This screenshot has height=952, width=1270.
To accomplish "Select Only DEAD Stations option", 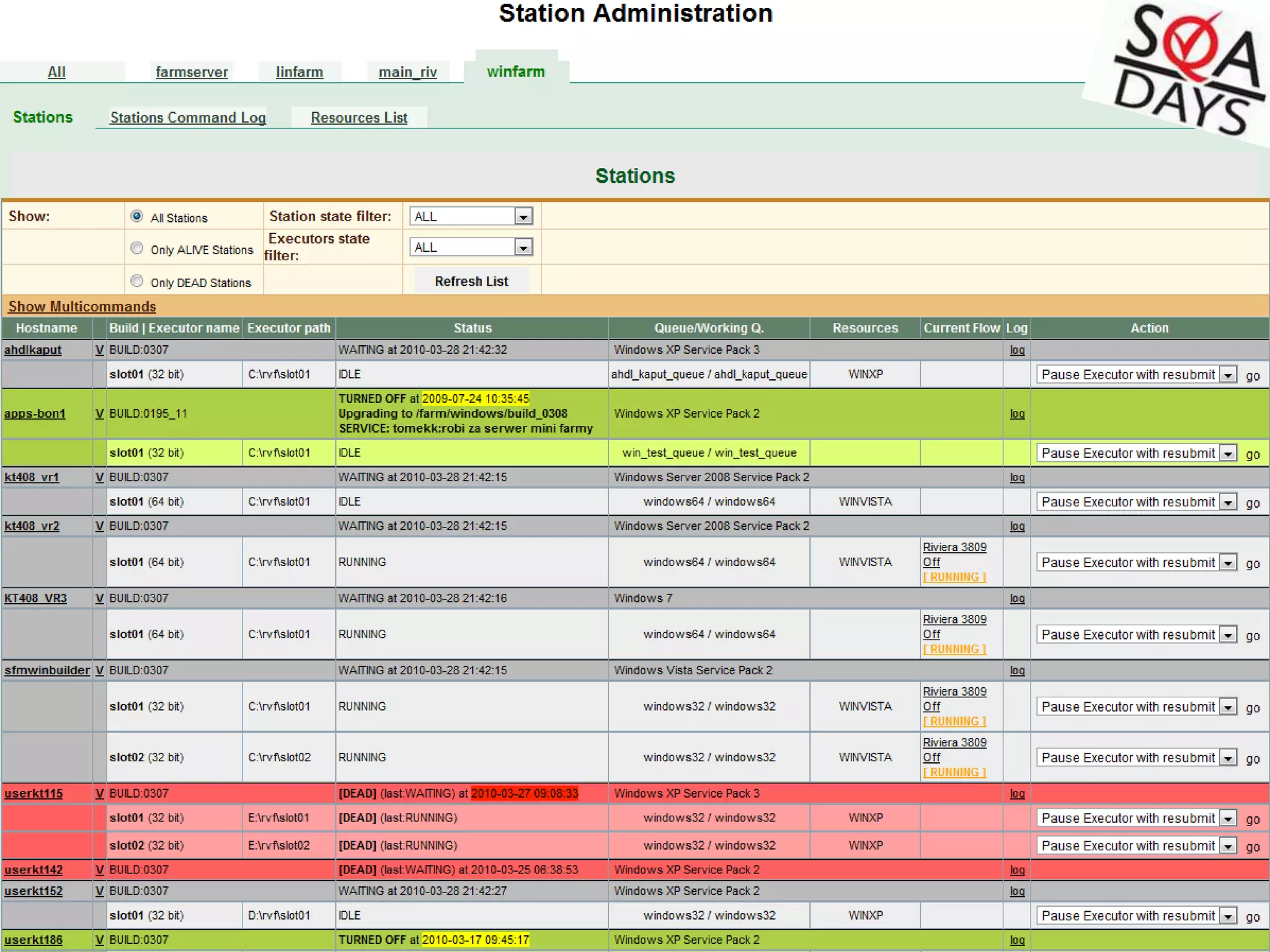I will 137,281.
